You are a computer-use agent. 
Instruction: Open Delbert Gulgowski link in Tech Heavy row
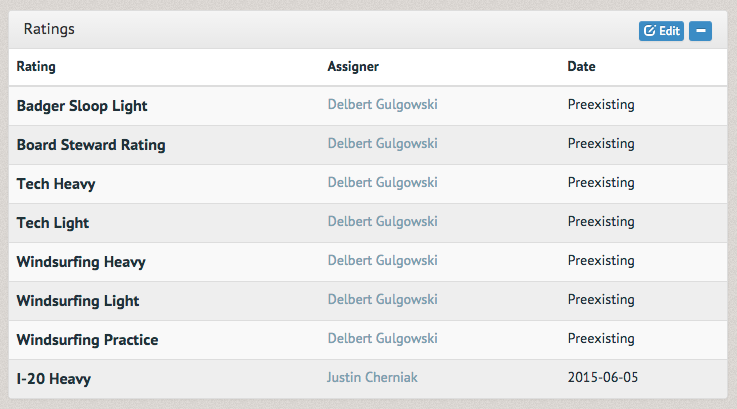[382, 182]
